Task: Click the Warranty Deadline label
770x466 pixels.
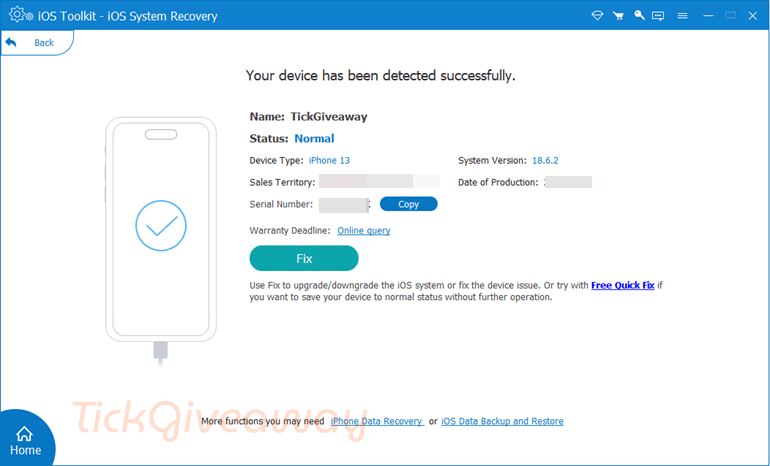Action: 290,230
